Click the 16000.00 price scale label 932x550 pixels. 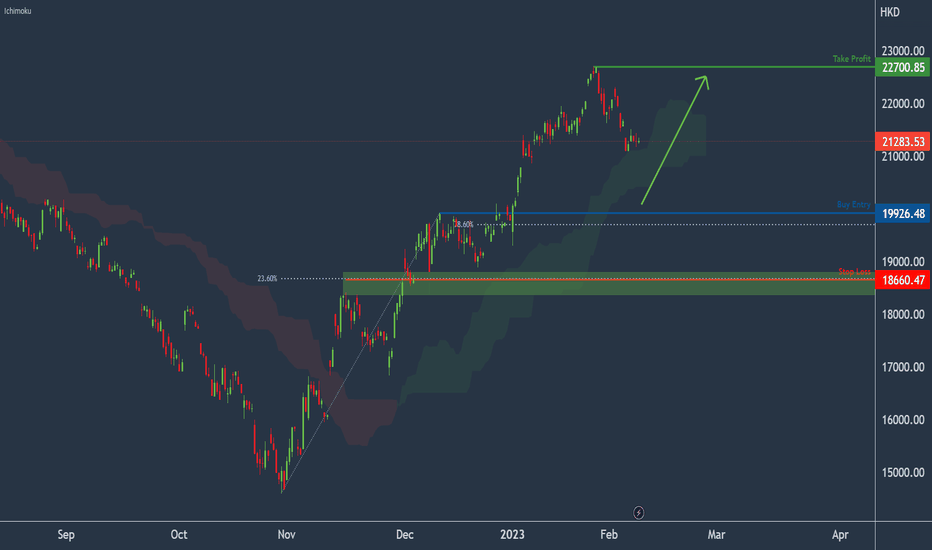(903, 420)
